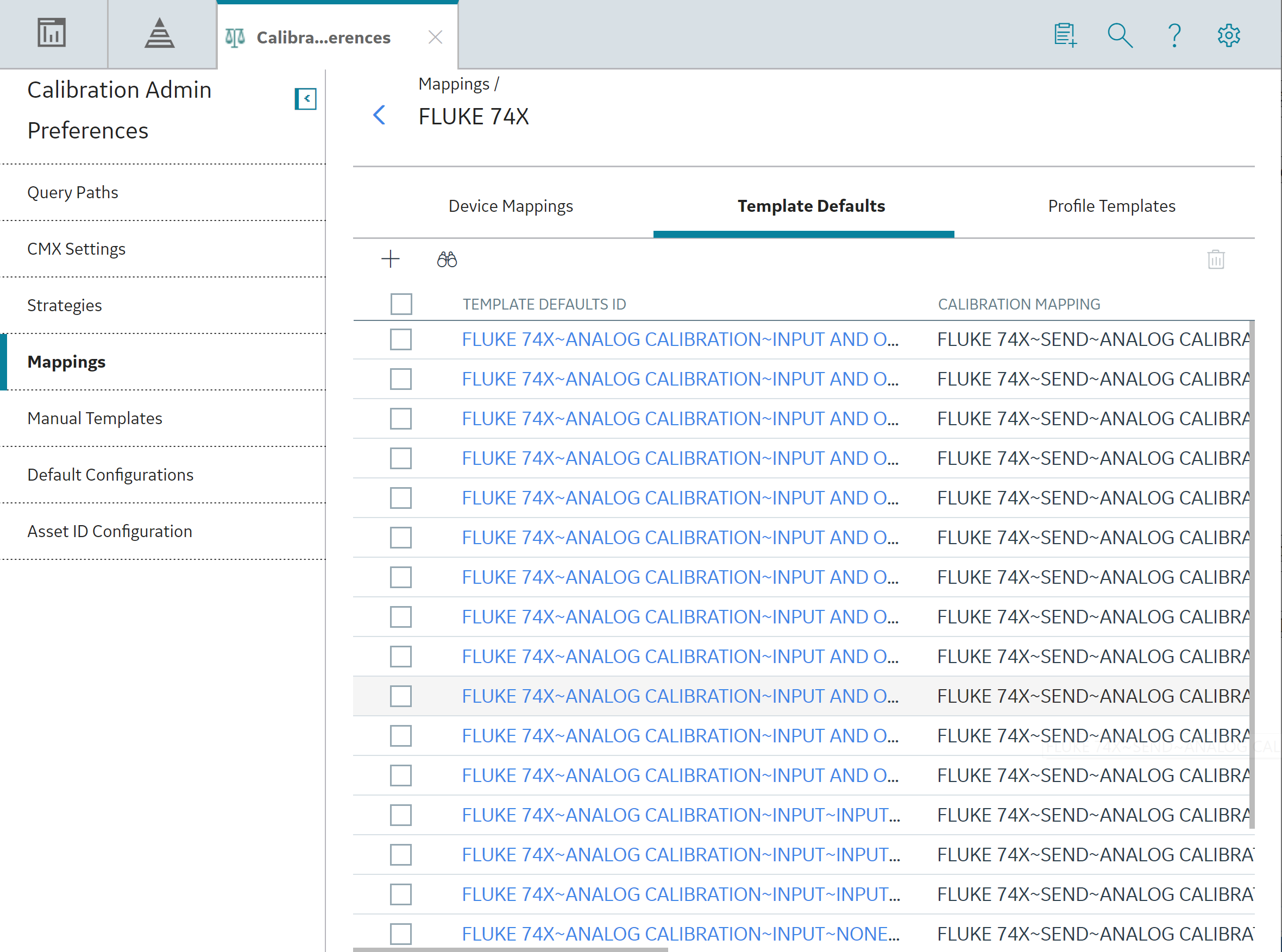The height and width of the screenshot is (952, 1282).
Task: Click the Mappings breadcrumb link
Action: [x=454, y=84]
